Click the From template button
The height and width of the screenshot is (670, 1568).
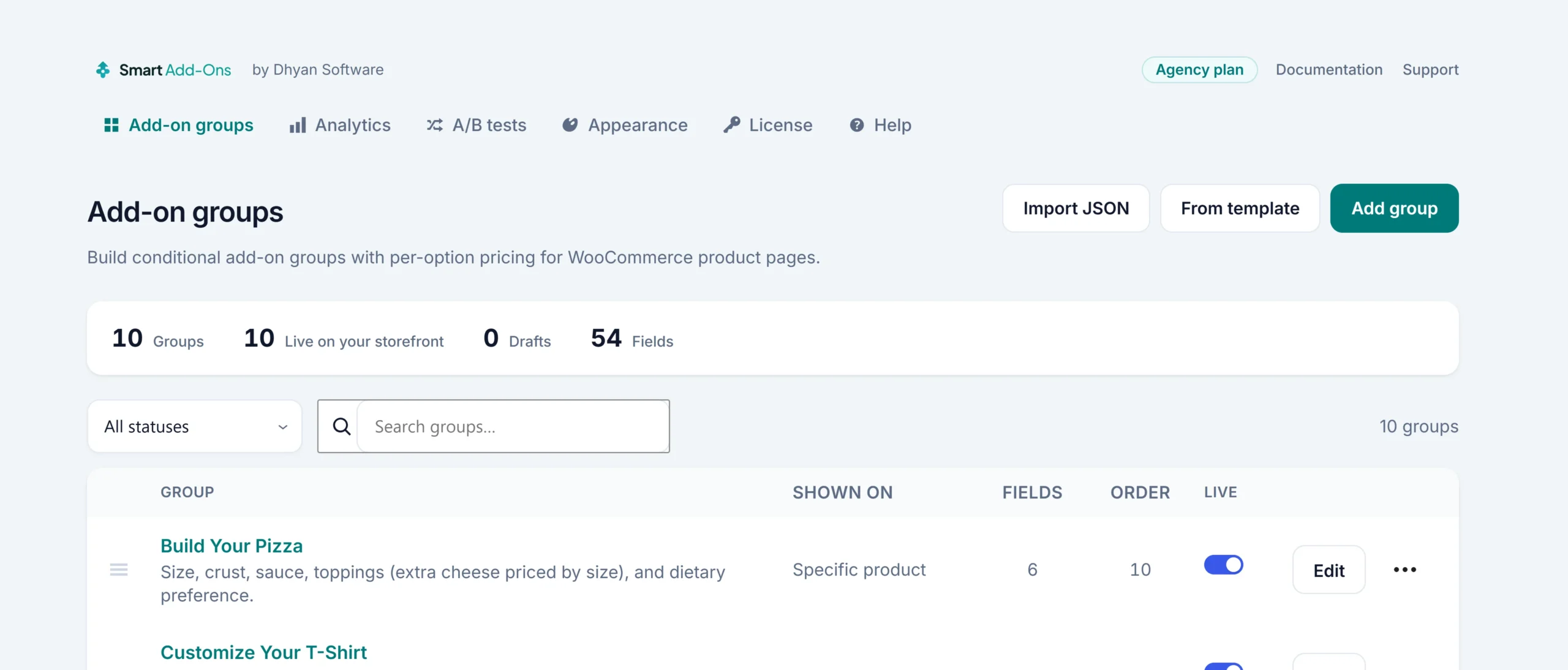tap(1240, 208)
